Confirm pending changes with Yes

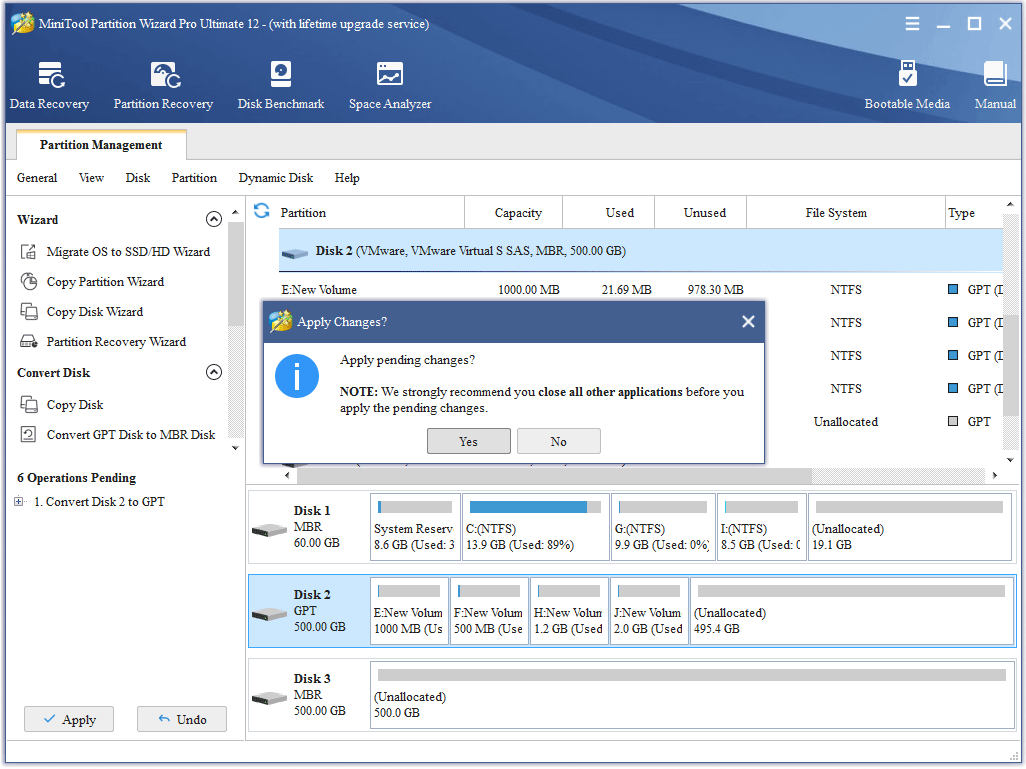click(468, 441)
